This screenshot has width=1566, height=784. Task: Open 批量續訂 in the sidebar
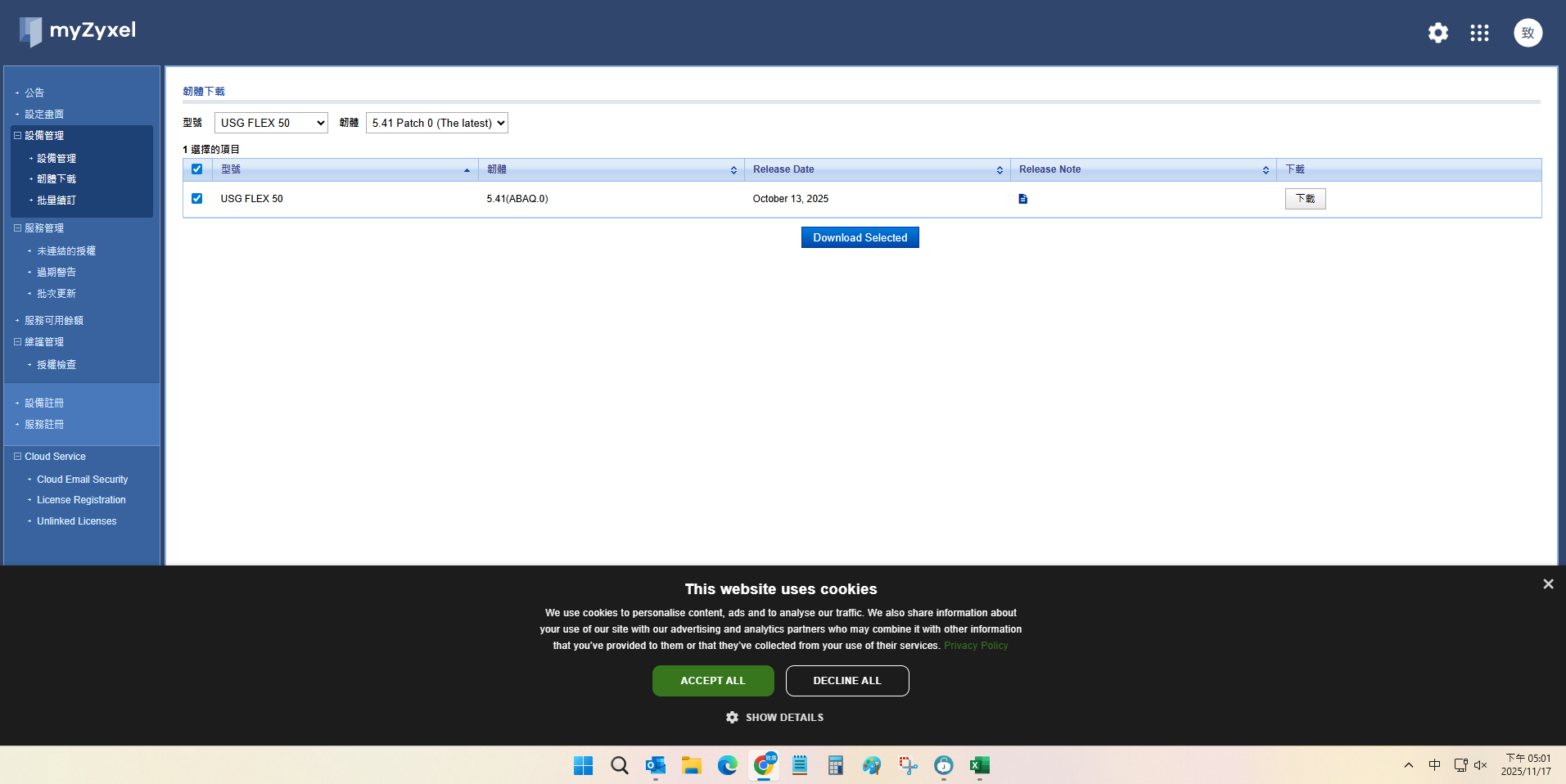pyautogui.click(x=56, y=201)
